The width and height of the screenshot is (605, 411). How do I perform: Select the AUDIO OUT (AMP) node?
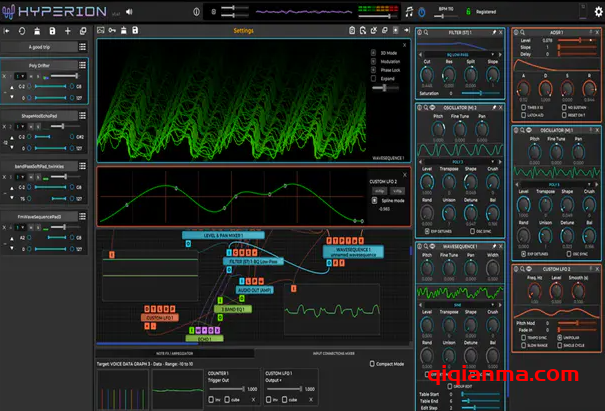[254, 290]
